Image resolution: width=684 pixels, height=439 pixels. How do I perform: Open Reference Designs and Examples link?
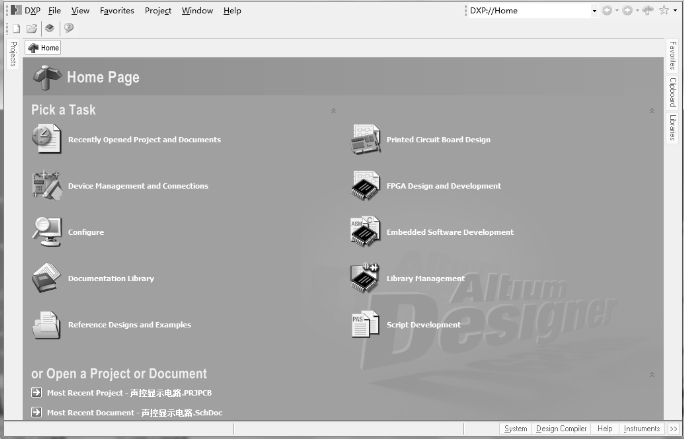(x=130, y=325)
